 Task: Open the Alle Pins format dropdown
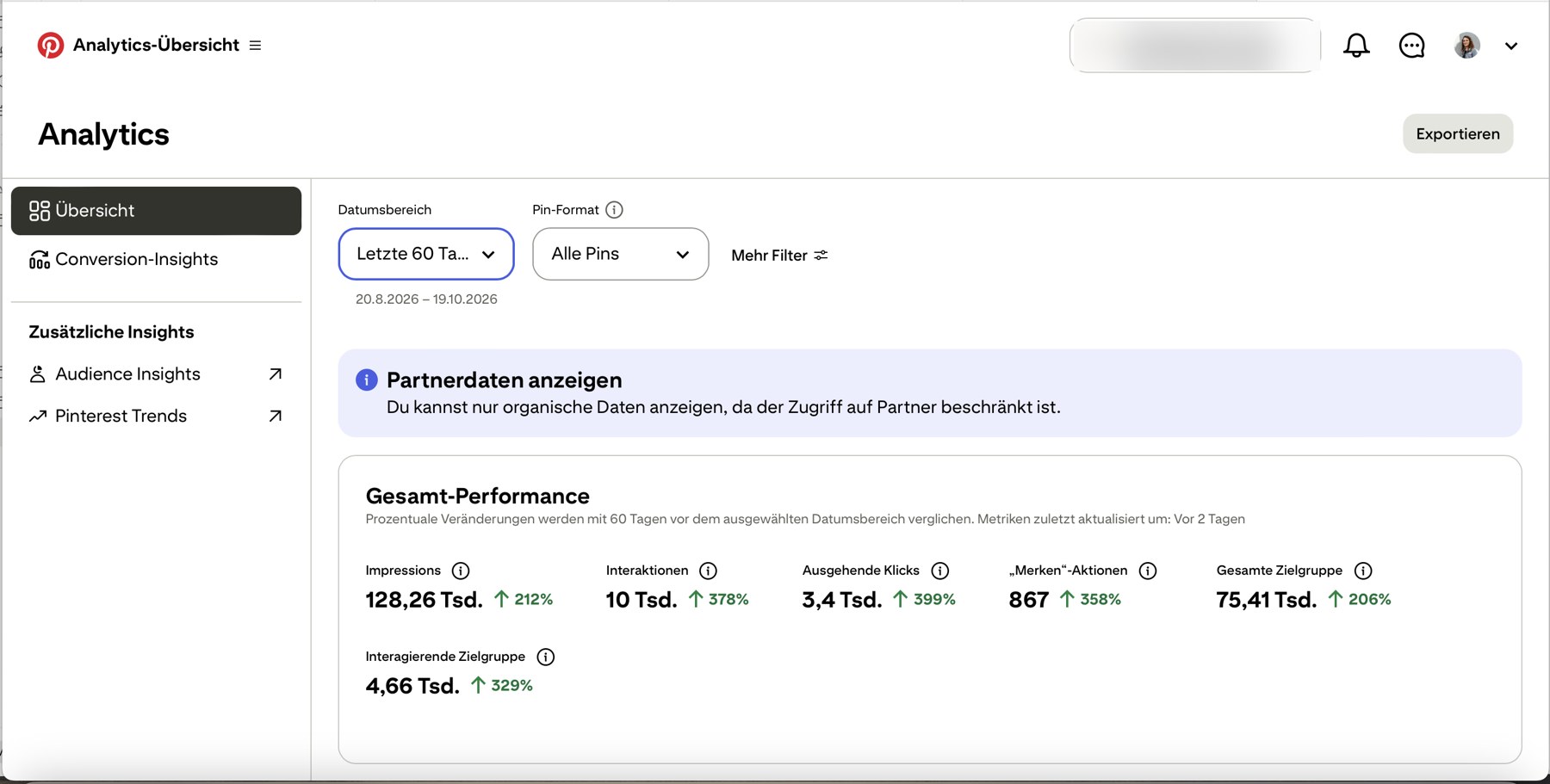click(x=621, y=254)
